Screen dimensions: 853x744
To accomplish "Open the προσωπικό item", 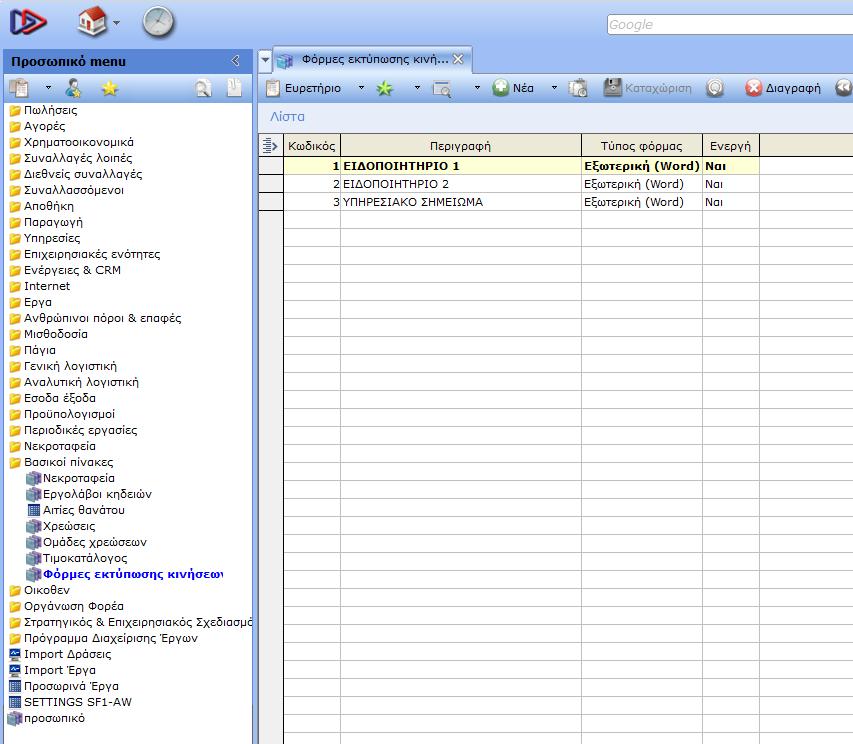I will (47, 718).
